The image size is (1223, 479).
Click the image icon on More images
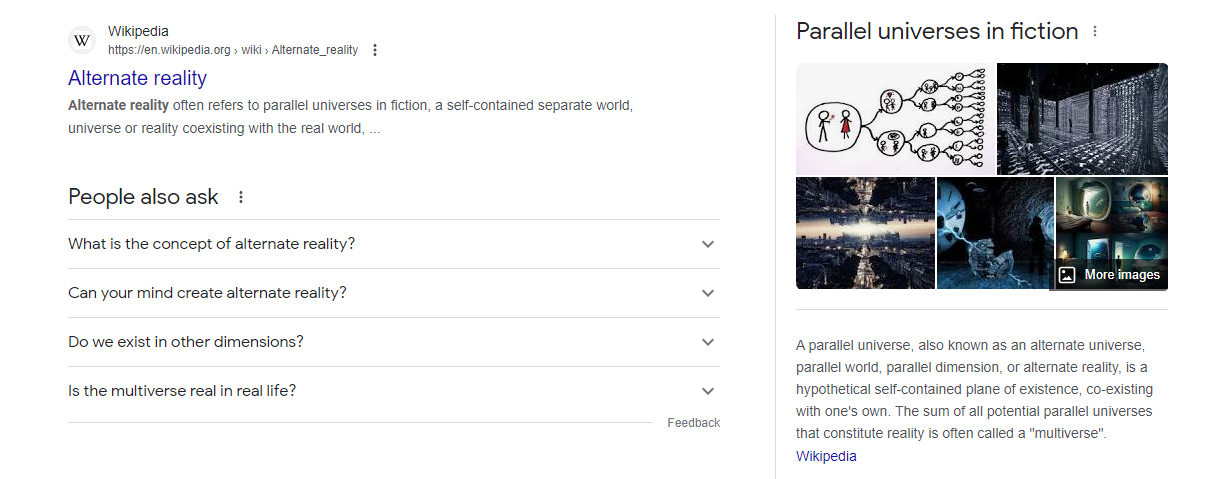1067,275
